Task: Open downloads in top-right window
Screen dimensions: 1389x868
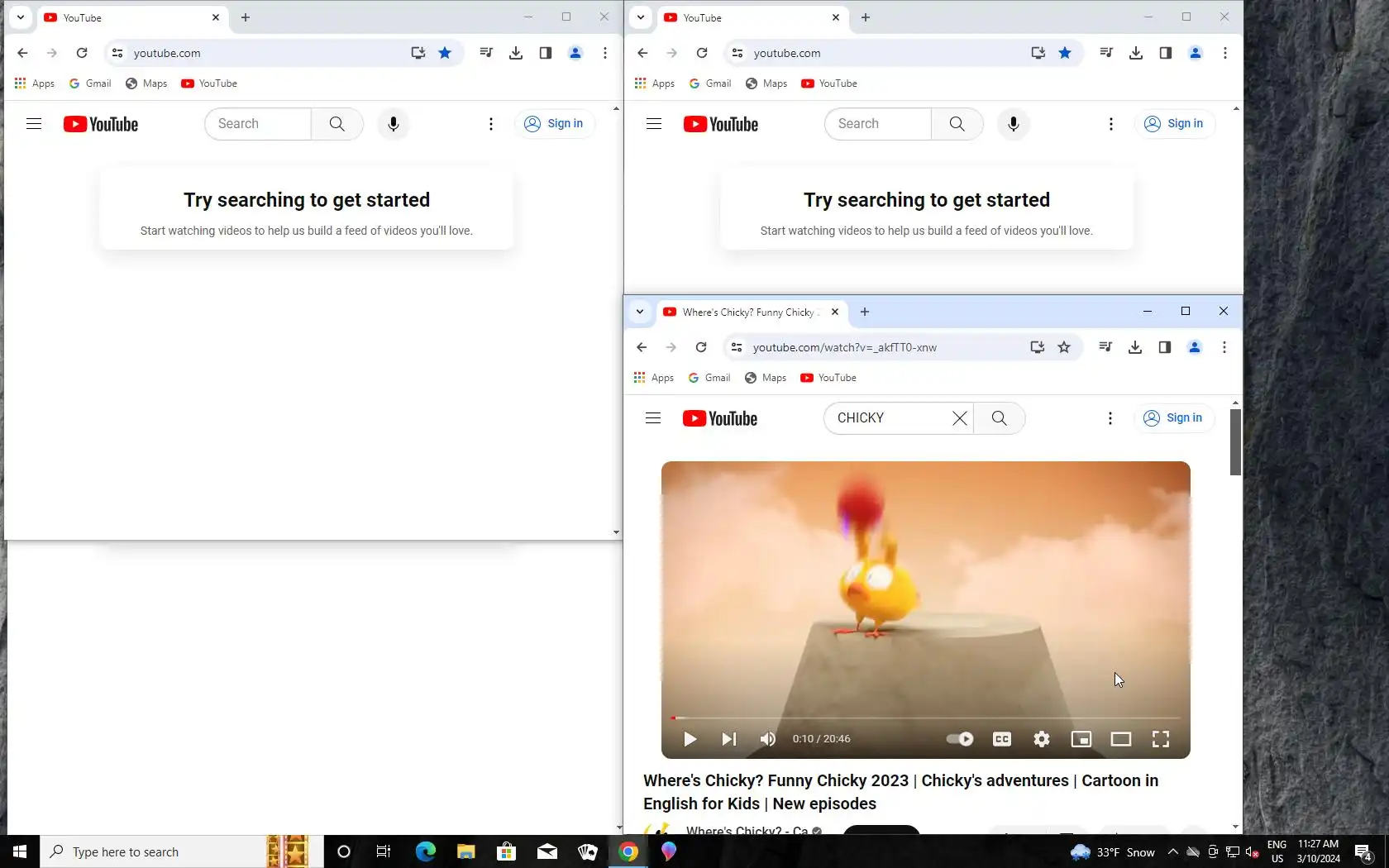Action: pyautogui.click(x=1136, y=53)
